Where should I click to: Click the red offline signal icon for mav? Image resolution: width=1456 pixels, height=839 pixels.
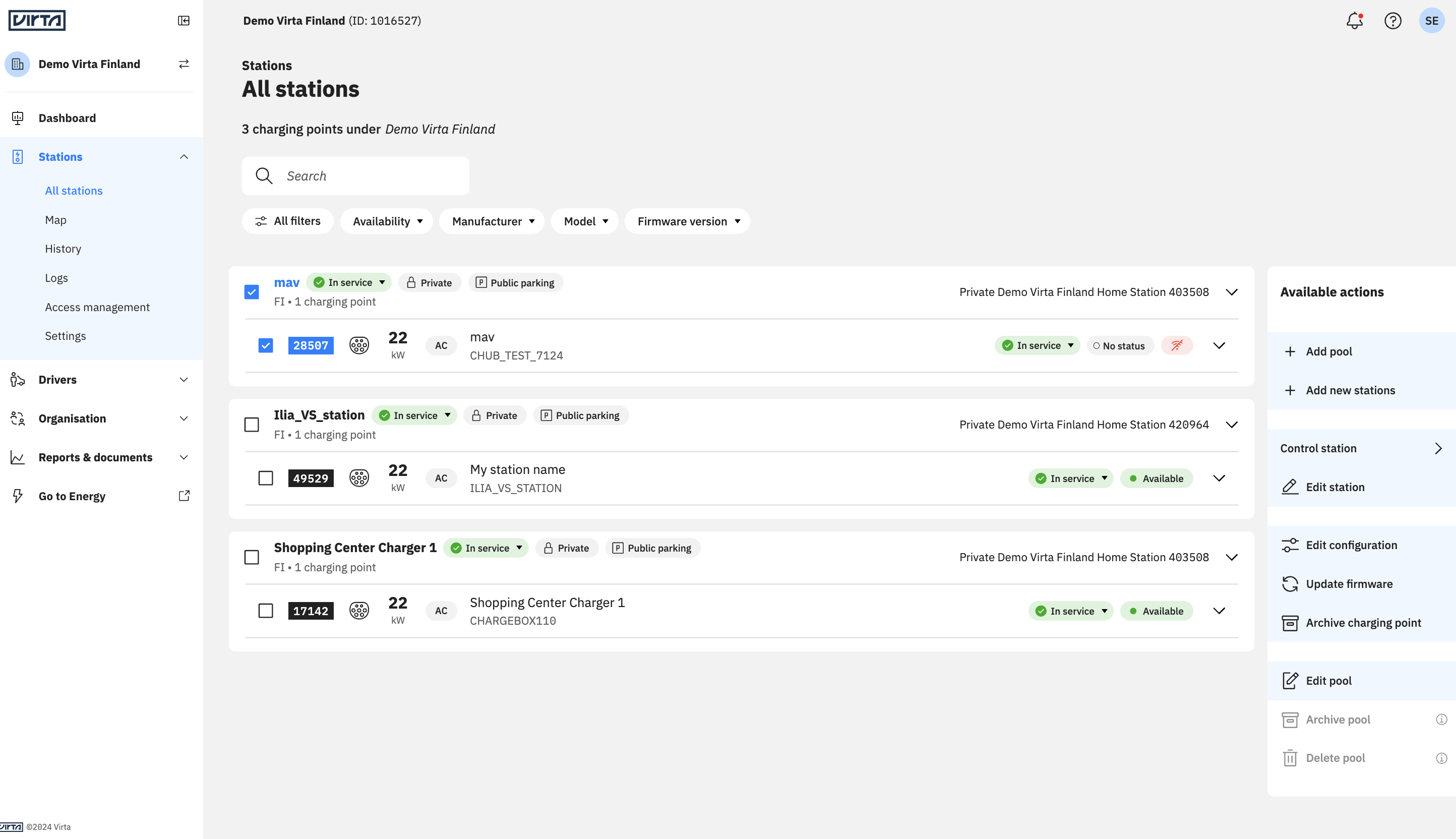1177,346
